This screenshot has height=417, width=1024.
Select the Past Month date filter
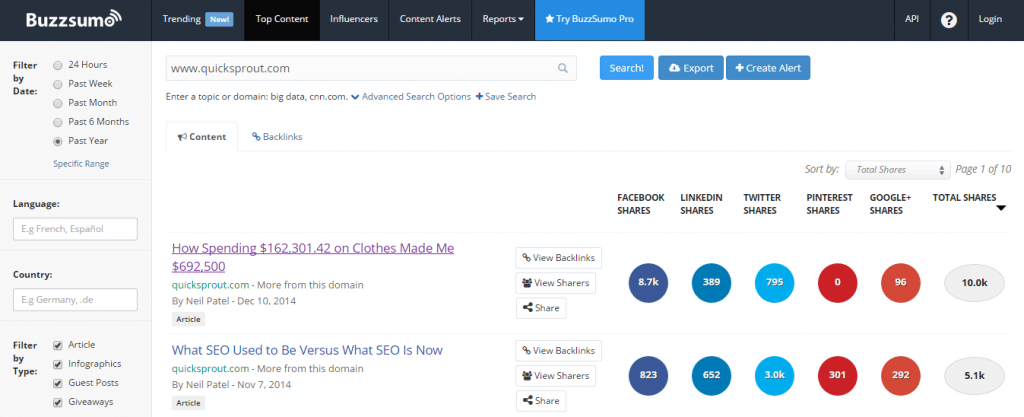pyautogui.click(x=58, y=103)
